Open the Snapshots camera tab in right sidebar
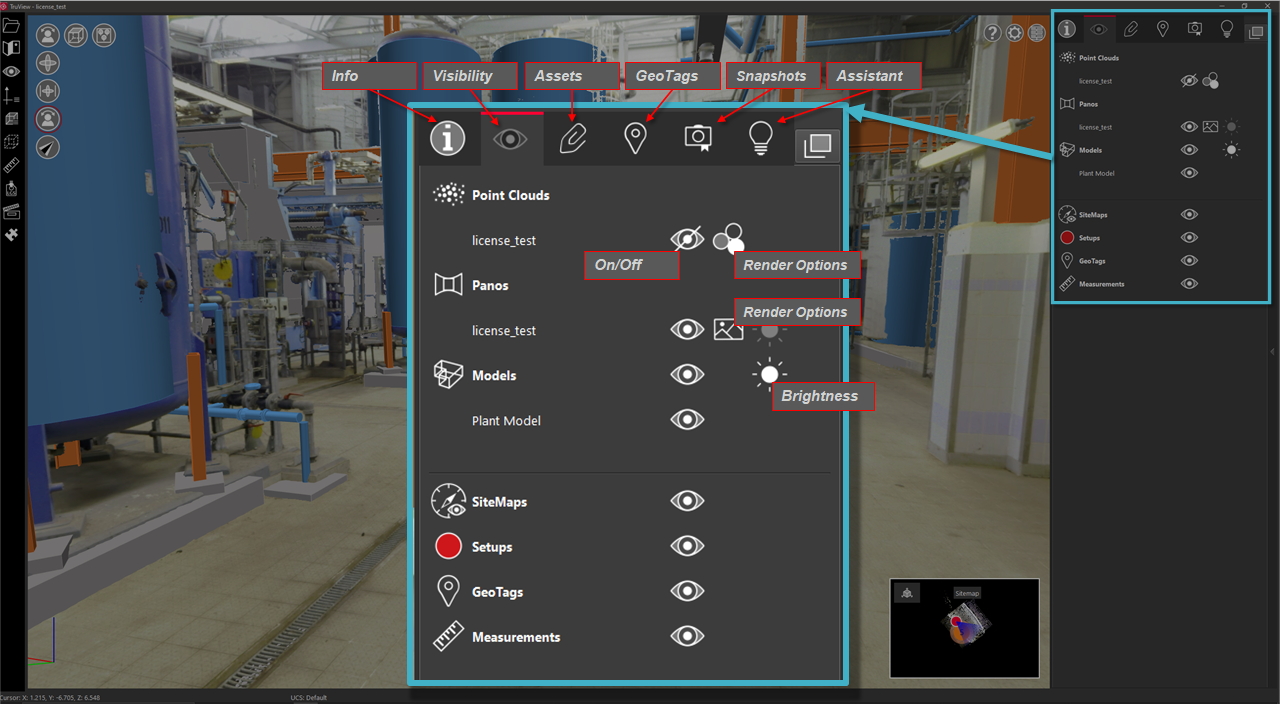This screenshot has width=1280, height=706. 1194,29
